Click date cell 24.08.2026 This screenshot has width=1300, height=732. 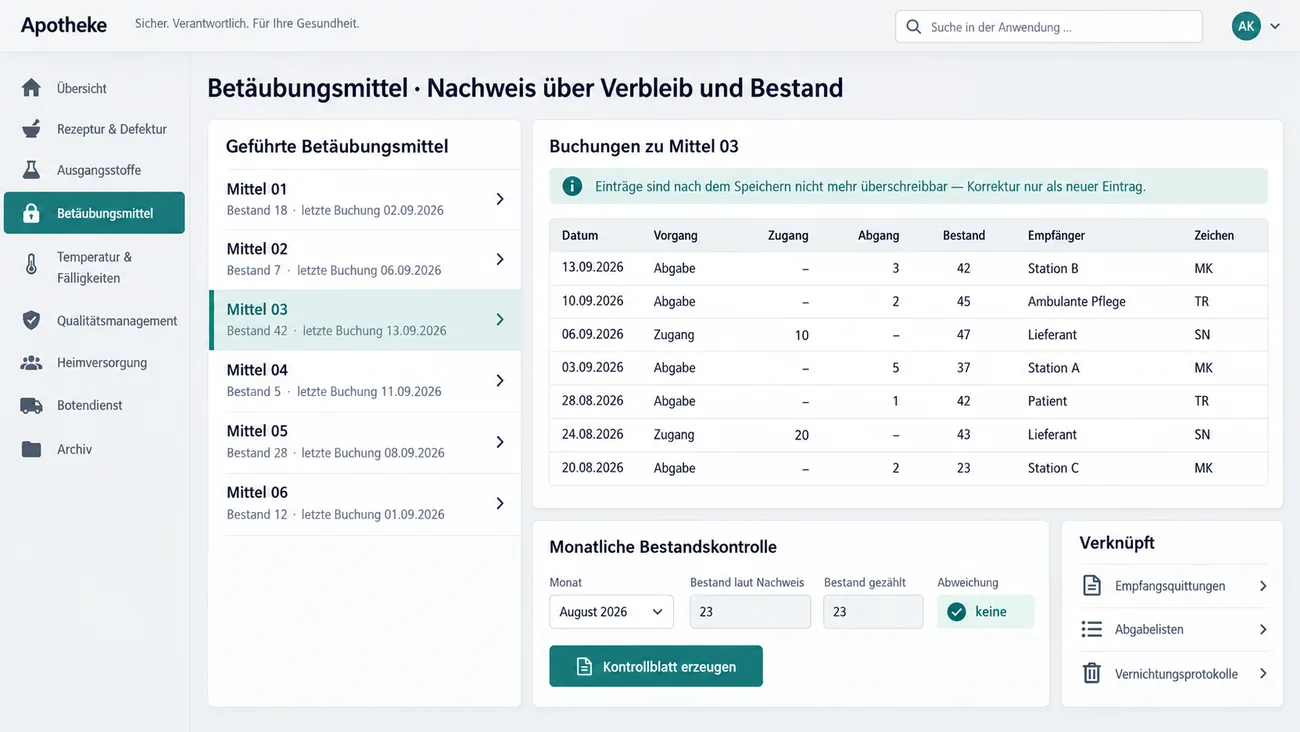[593, 434]
